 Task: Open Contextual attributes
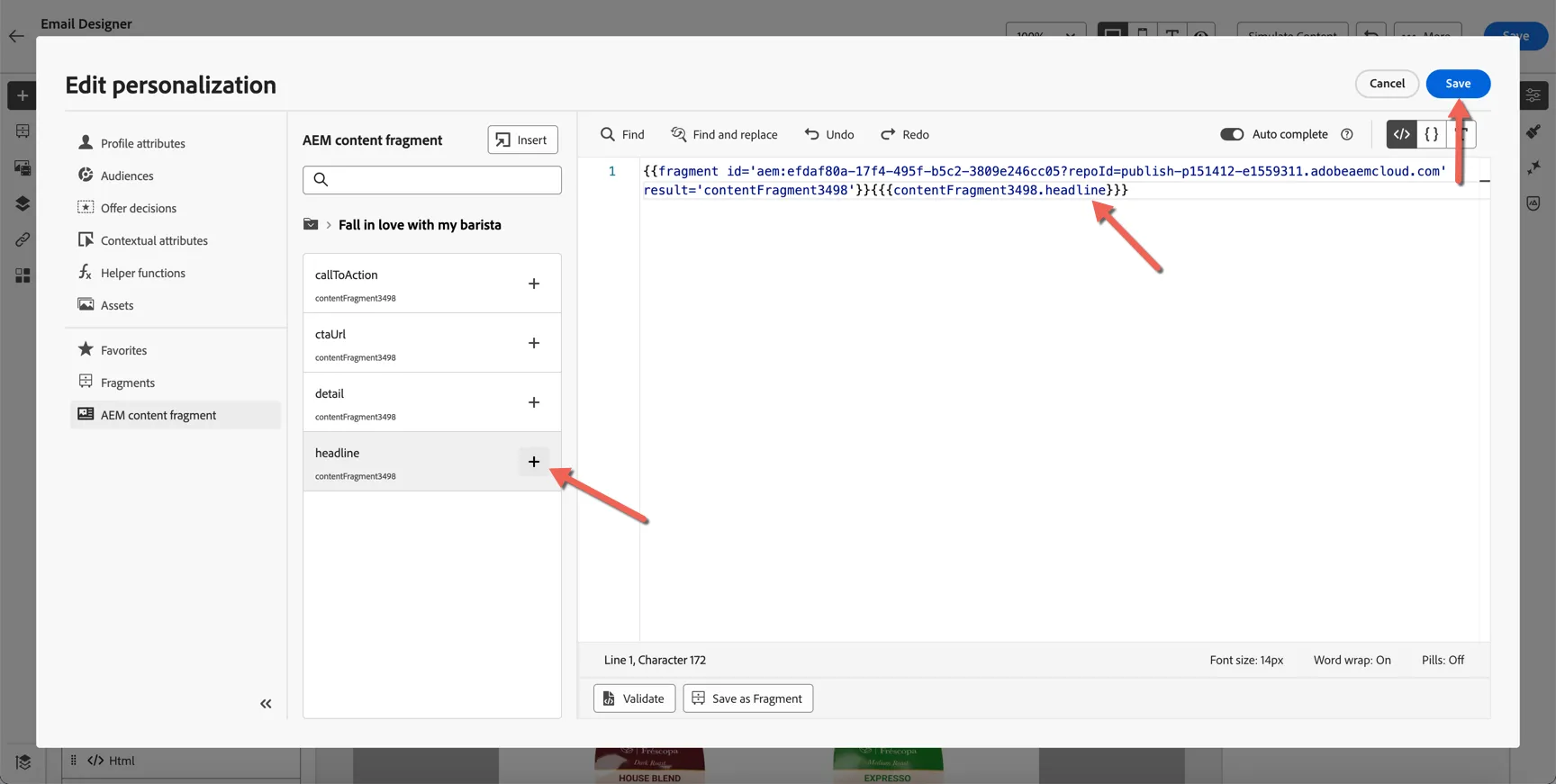[176, 240]
